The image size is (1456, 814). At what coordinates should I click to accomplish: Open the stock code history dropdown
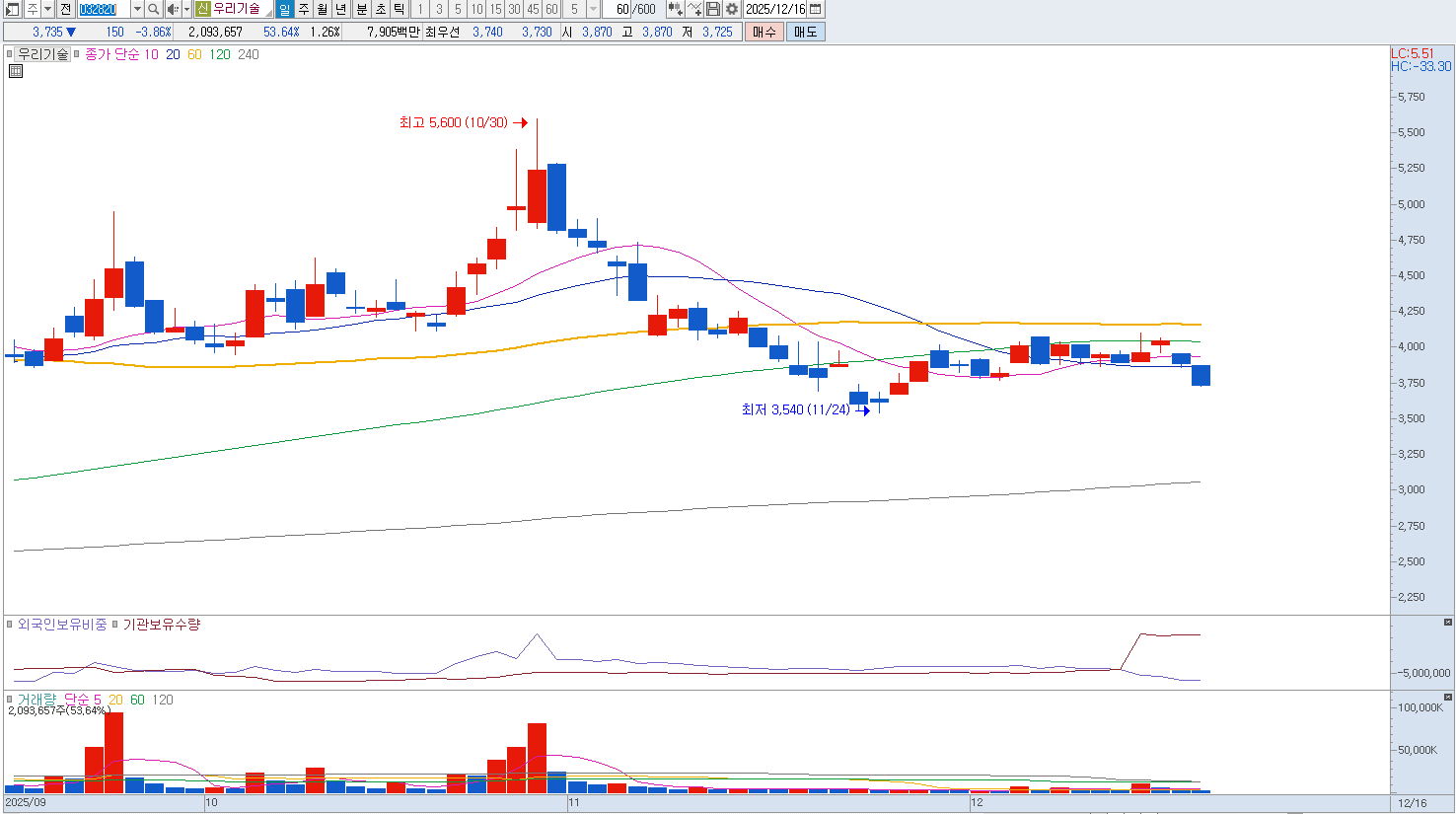137,9
